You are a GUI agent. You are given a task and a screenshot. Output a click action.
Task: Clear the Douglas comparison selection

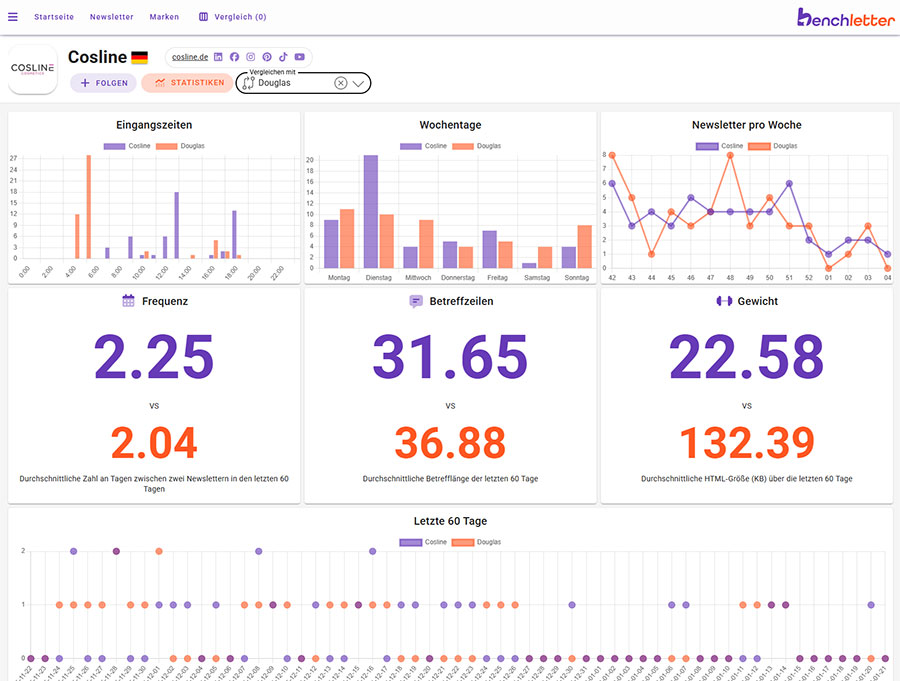click(341, 83)
